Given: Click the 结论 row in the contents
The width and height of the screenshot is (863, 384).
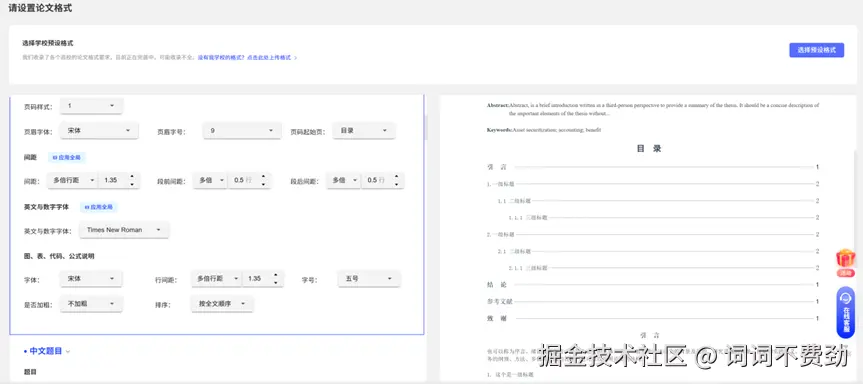Looking at the screenshot, I should 653,284.
